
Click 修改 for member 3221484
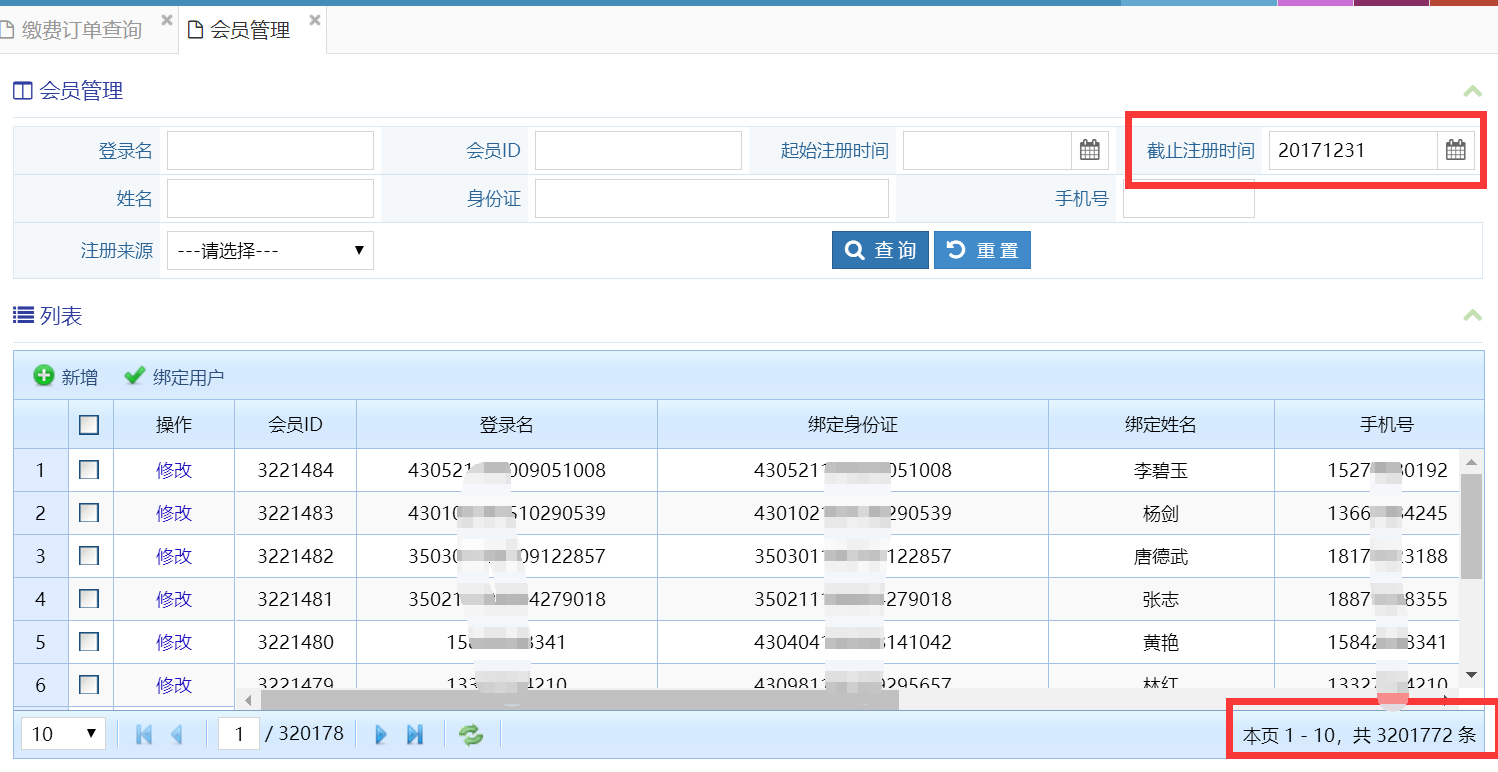[x=174, y=470]
